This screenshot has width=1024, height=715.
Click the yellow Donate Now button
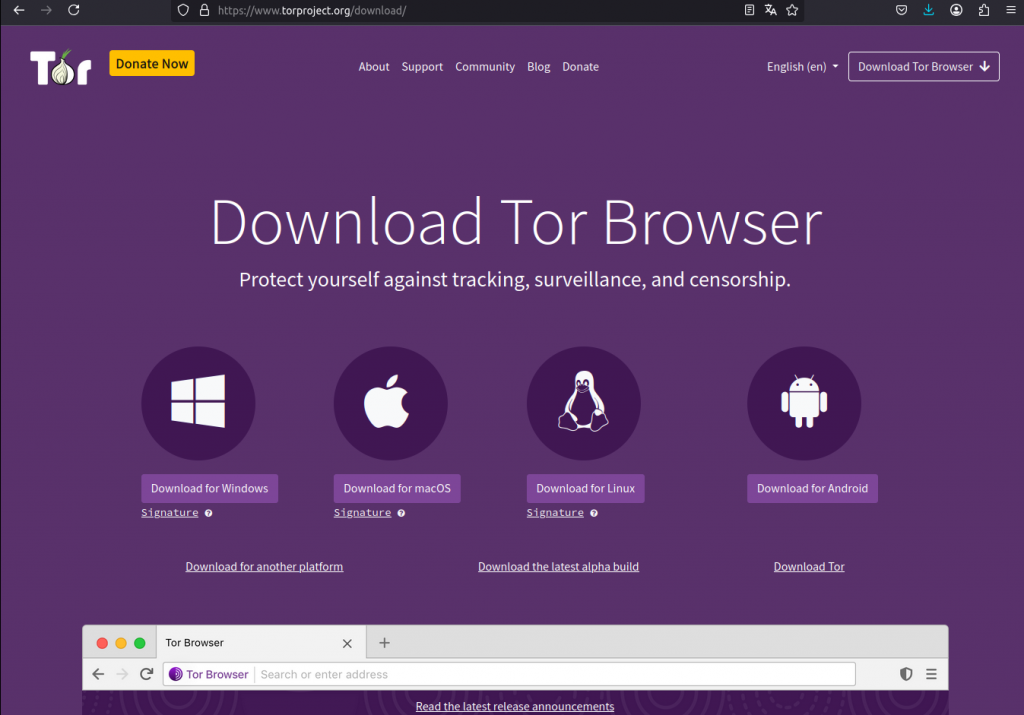click(152, 64)
